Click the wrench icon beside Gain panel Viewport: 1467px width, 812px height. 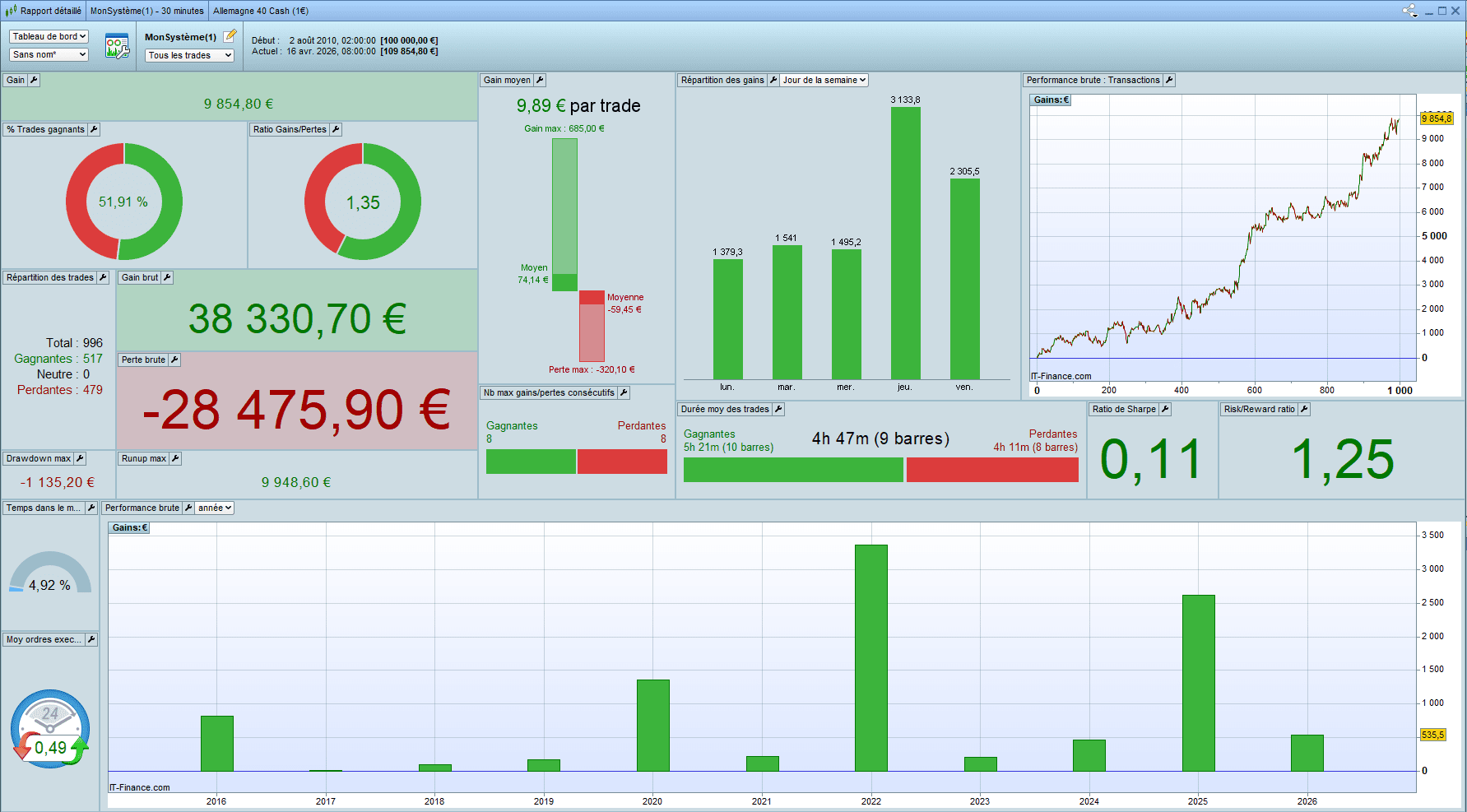coord(34,80)
